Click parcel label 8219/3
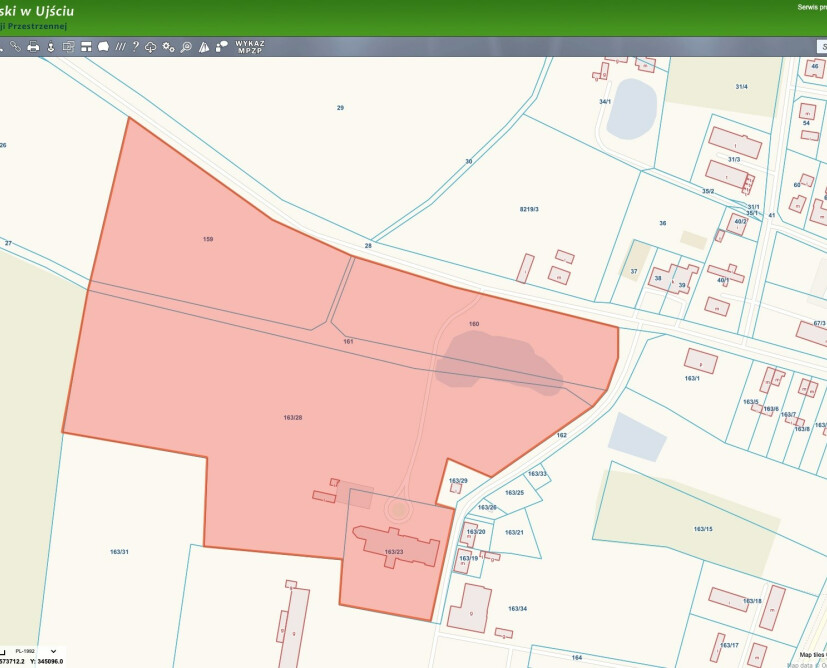Screen dimensions: 827x668 point(529,209)
